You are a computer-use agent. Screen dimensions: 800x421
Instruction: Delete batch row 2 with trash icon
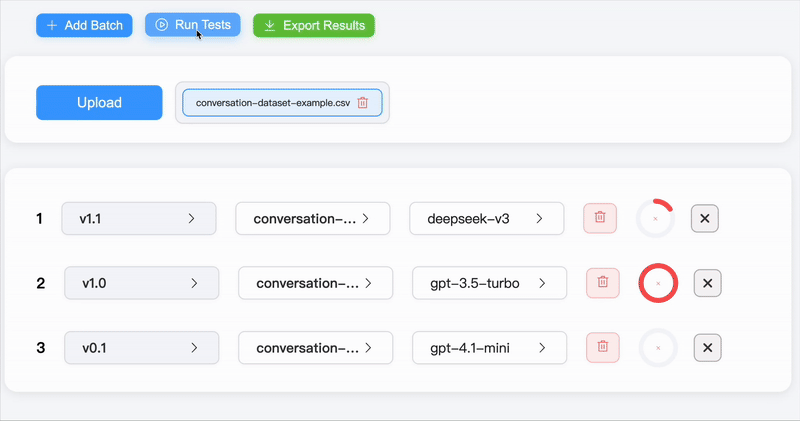click(603, 283)
